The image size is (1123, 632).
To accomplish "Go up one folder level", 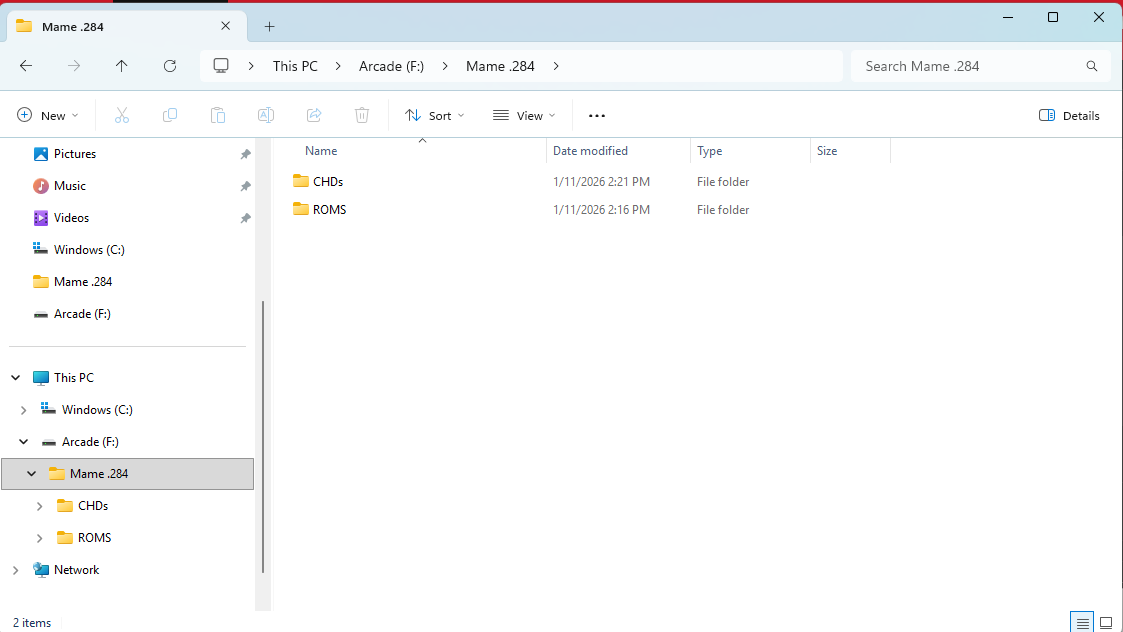I will click(122, 66).
